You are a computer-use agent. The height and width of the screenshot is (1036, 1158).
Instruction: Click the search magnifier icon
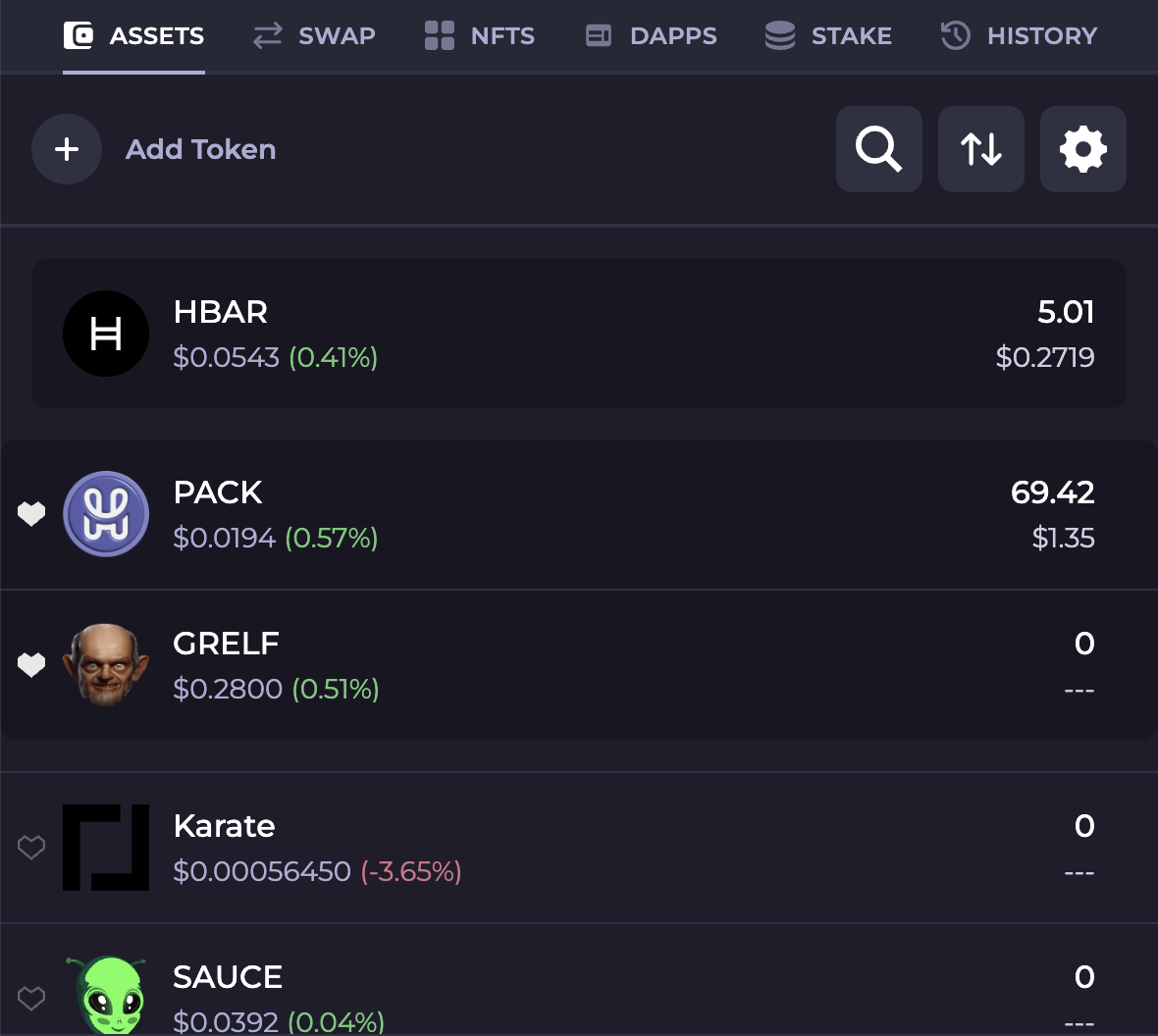[878, 149]
